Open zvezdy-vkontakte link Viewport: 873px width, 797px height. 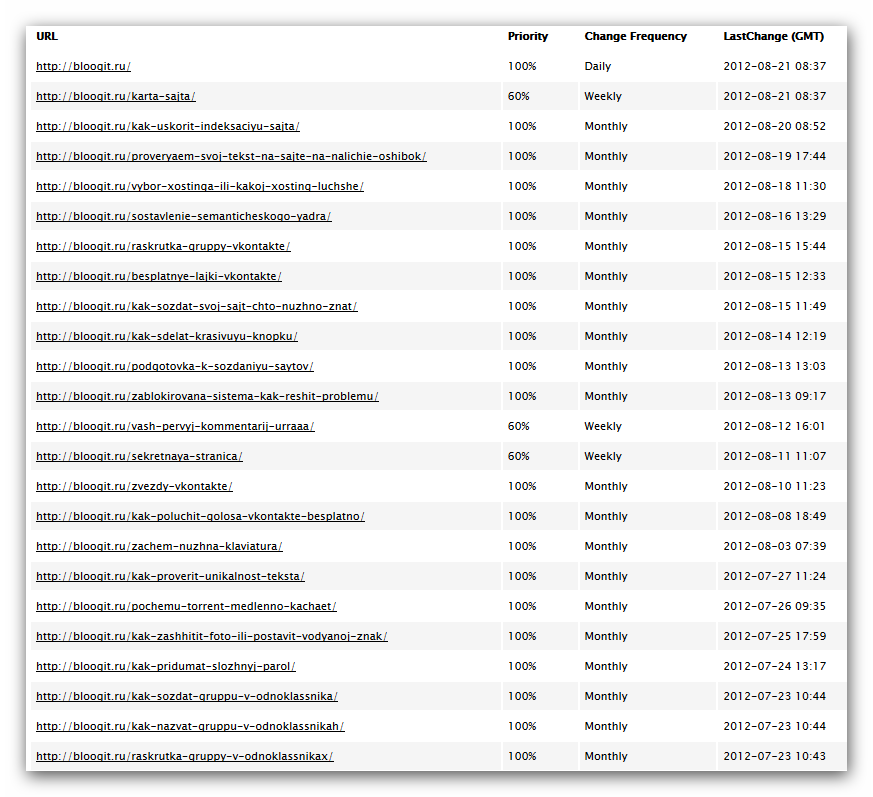134,487
